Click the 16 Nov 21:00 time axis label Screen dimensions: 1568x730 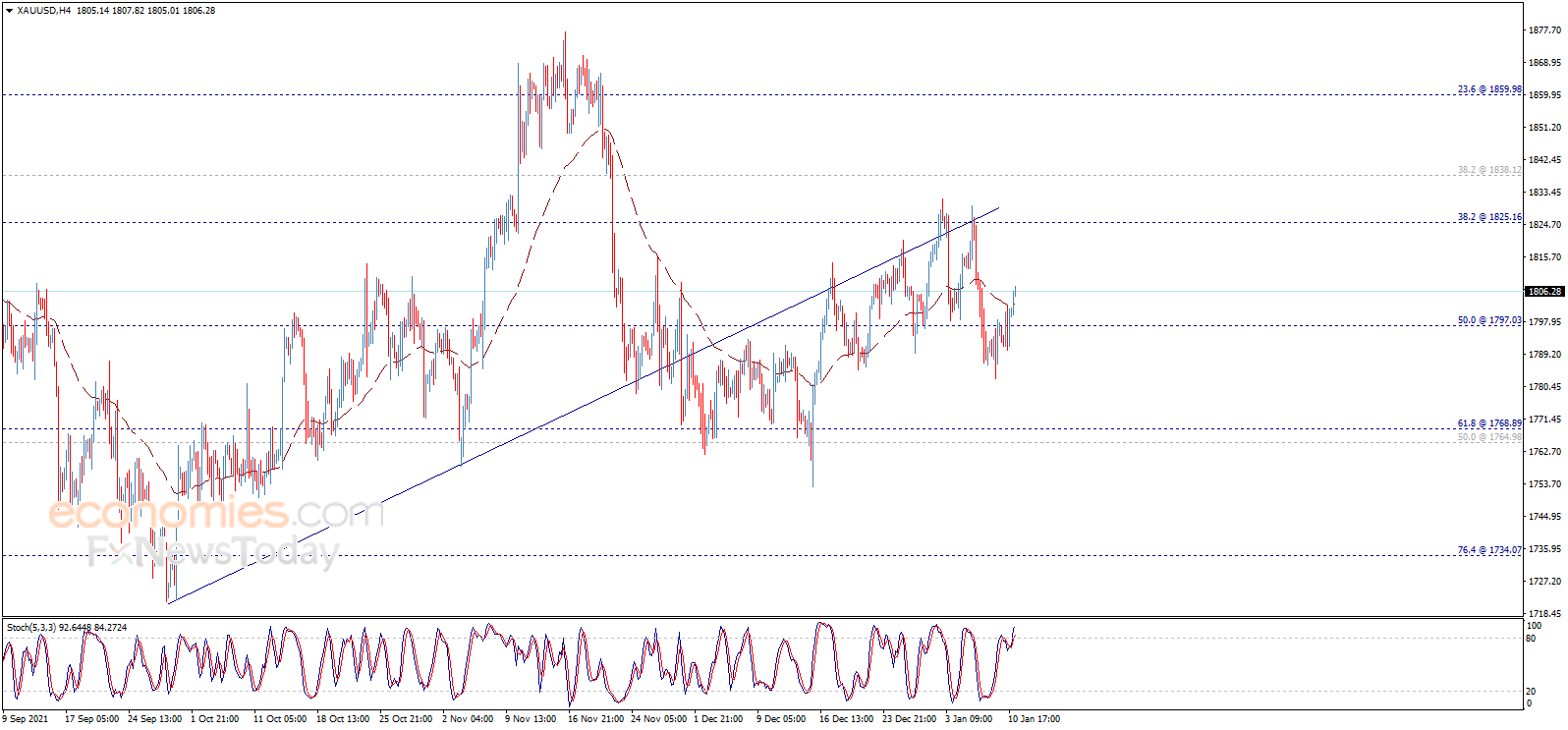tap(595, 719)
